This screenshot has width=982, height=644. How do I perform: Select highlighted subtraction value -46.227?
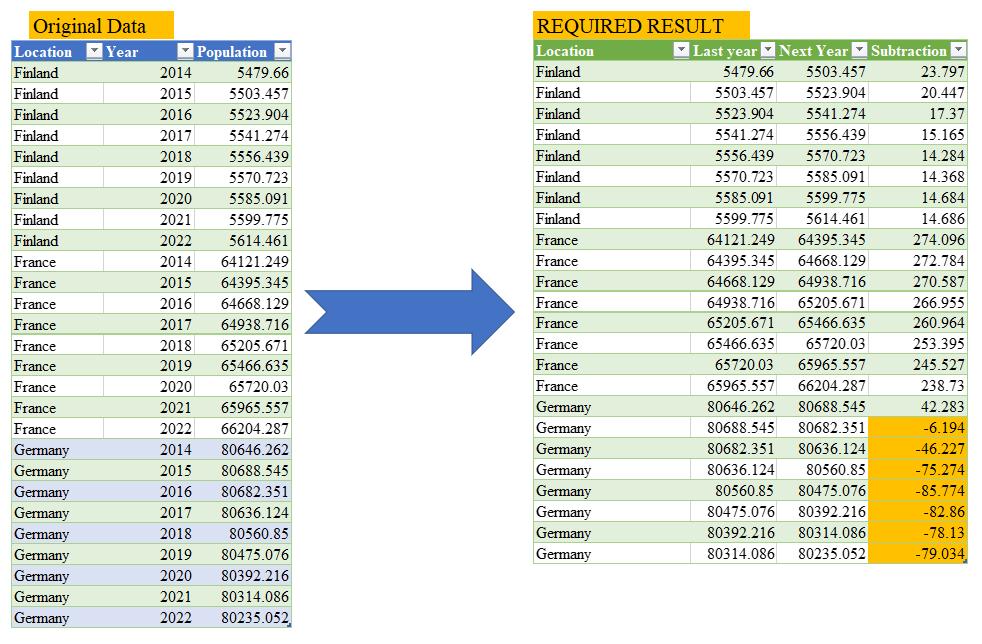[917, 449]
